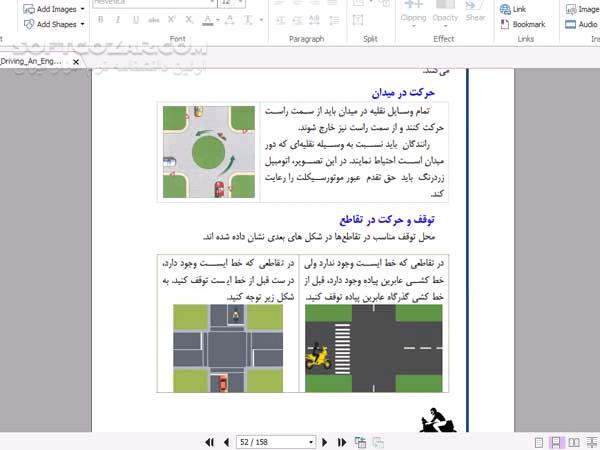Toggle Bold formatting

(x=101, y=20)
